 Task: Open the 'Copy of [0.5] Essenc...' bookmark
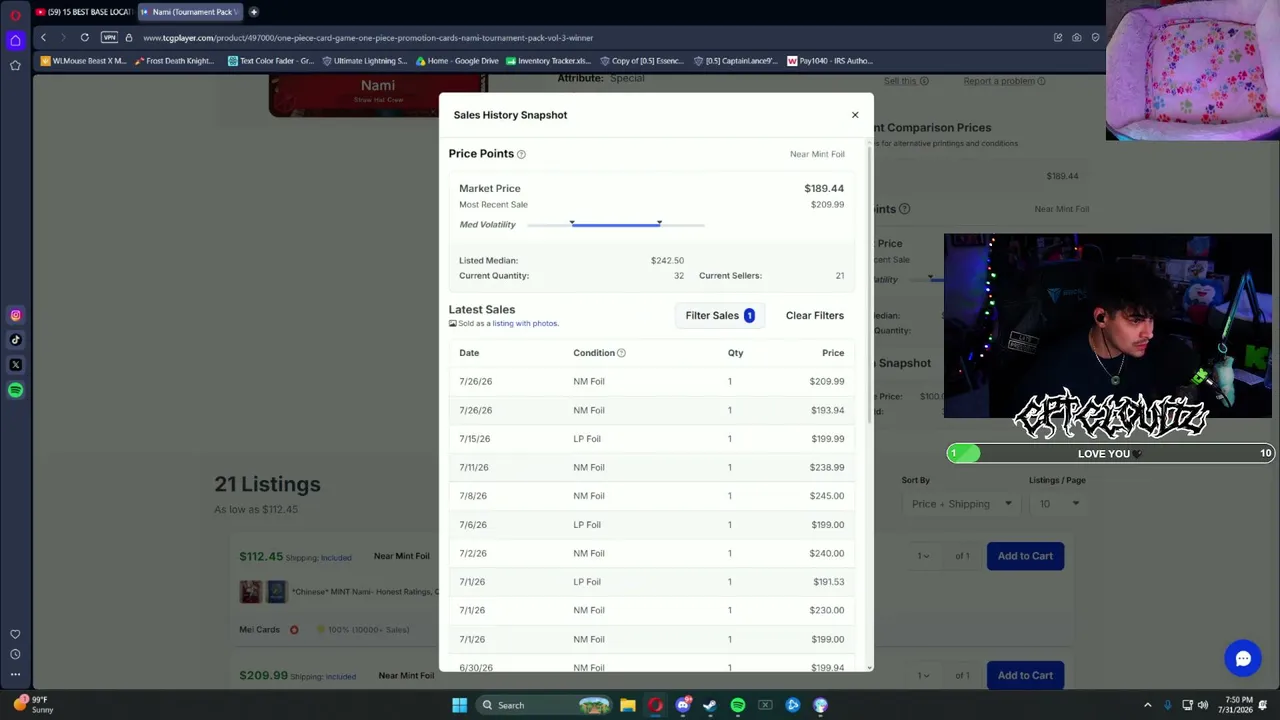[x=642, y=61]
